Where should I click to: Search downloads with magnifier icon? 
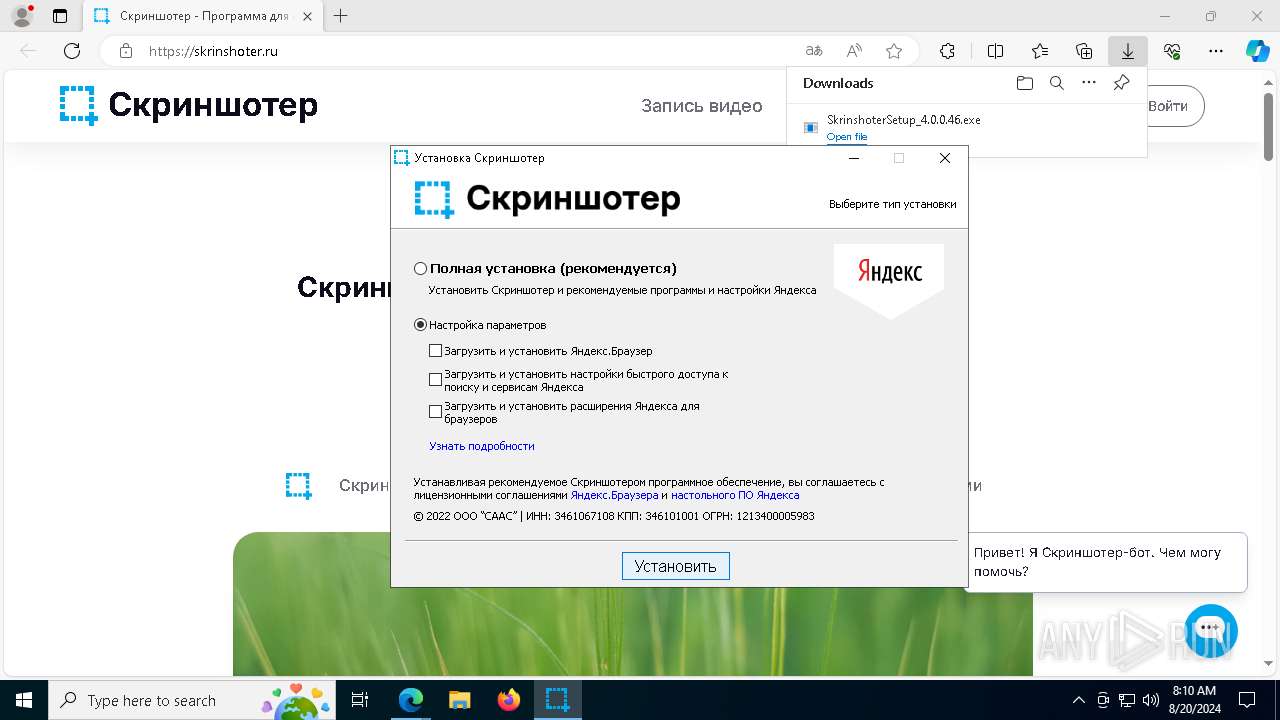coord(1057,83)
